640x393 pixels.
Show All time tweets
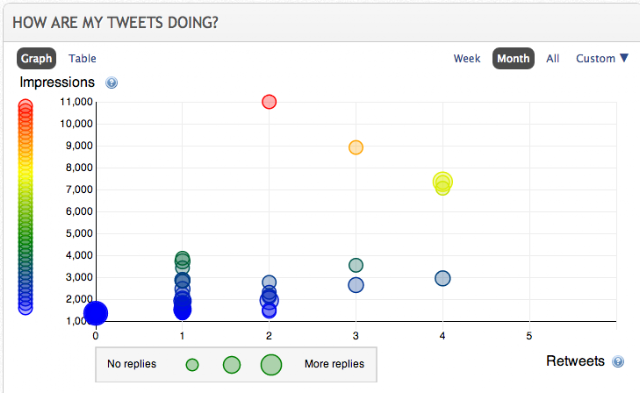click(x=553, y=58)
